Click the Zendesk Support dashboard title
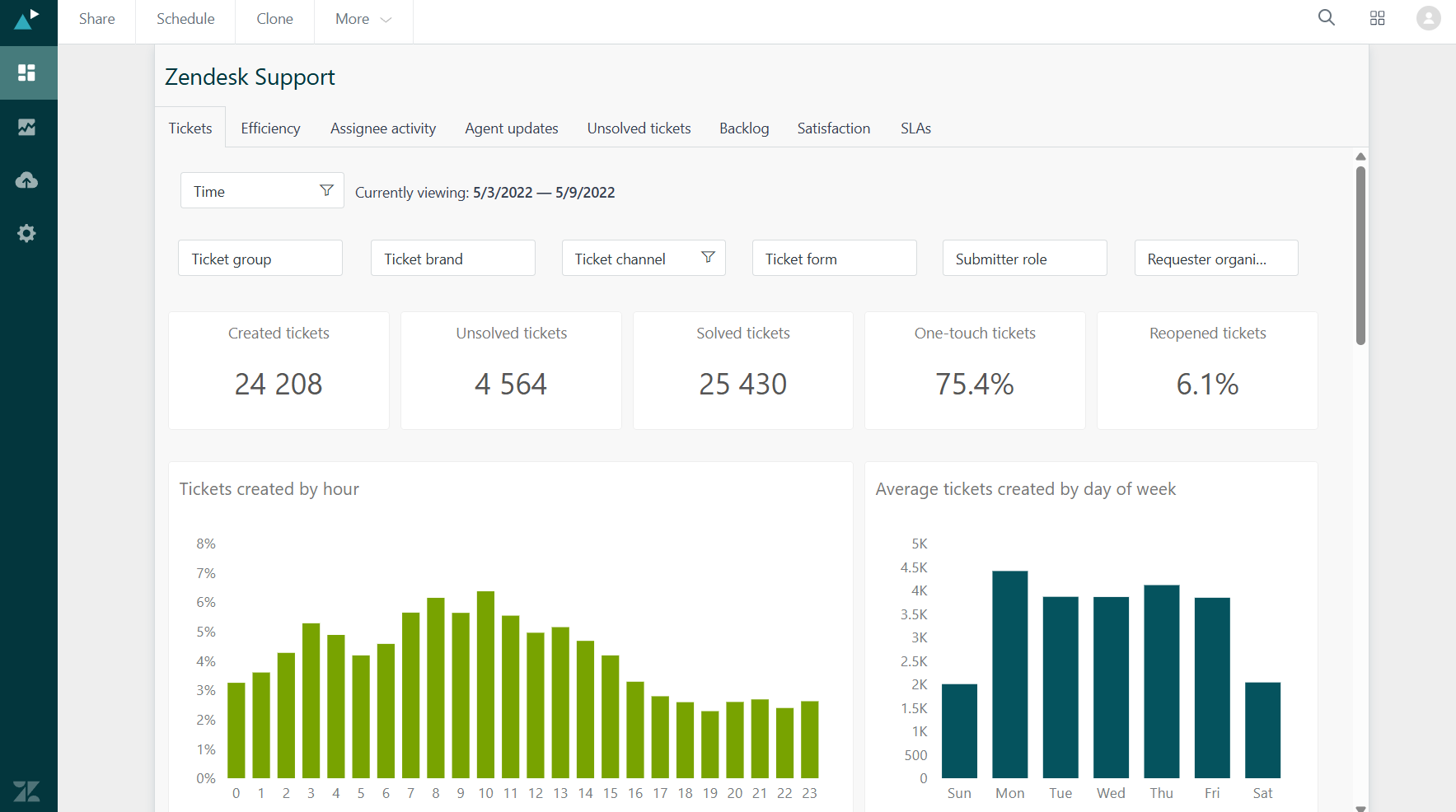This screenshot has width=1456, height=812. tap(250, 77)
